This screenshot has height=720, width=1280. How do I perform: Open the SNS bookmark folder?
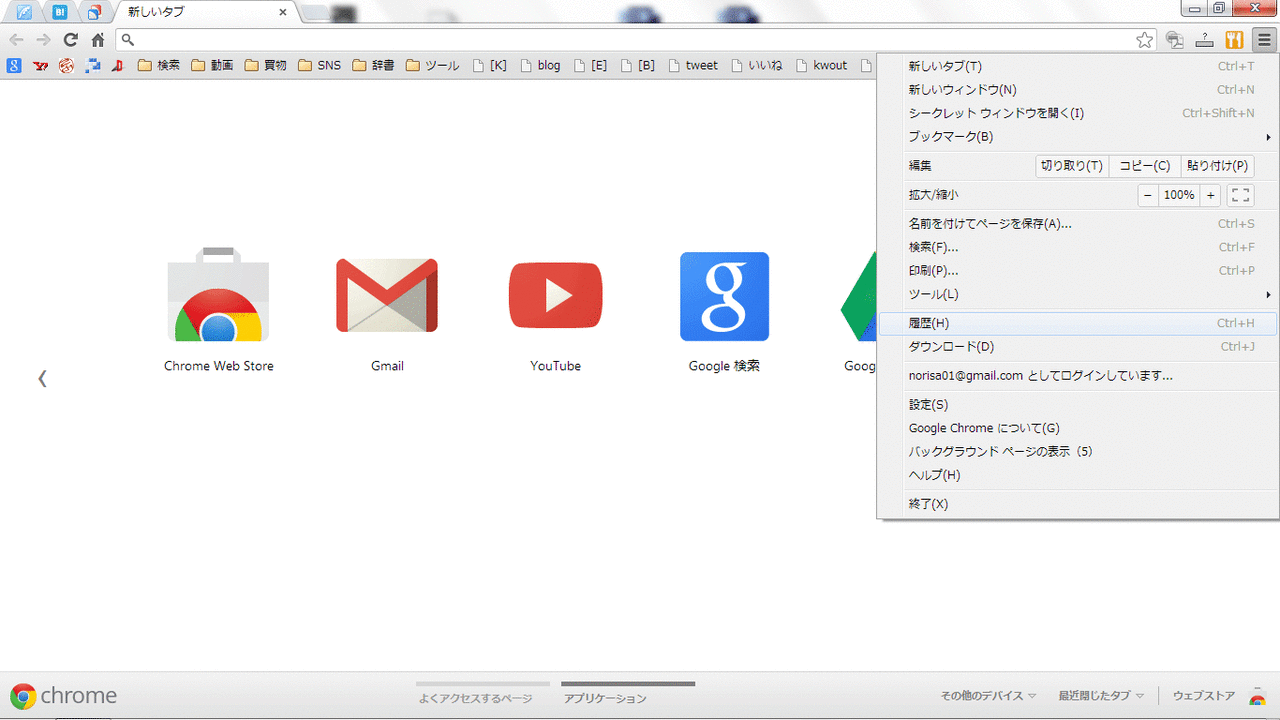coord(319,66)
